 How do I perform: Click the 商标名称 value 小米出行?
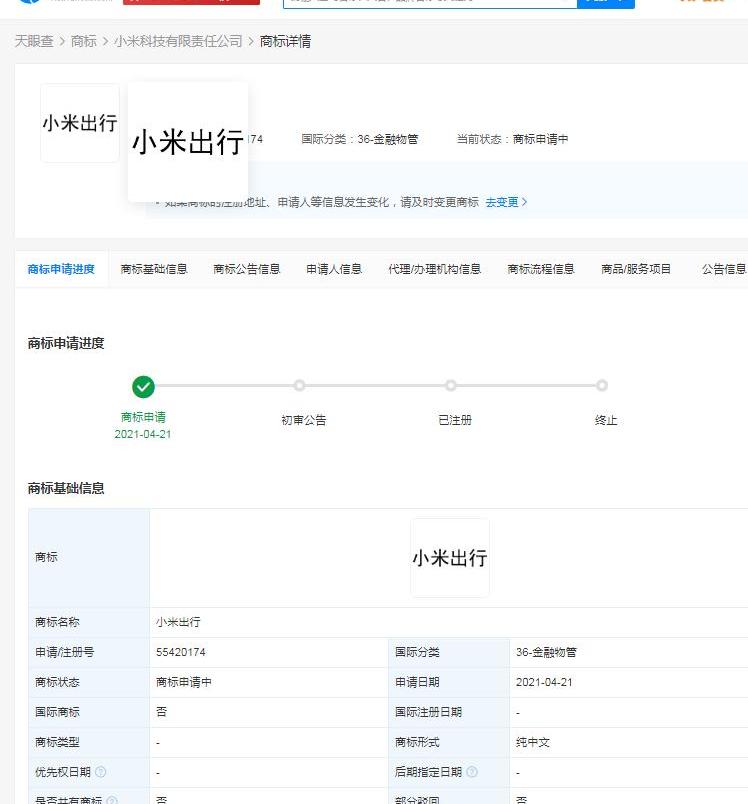[178, 622]
